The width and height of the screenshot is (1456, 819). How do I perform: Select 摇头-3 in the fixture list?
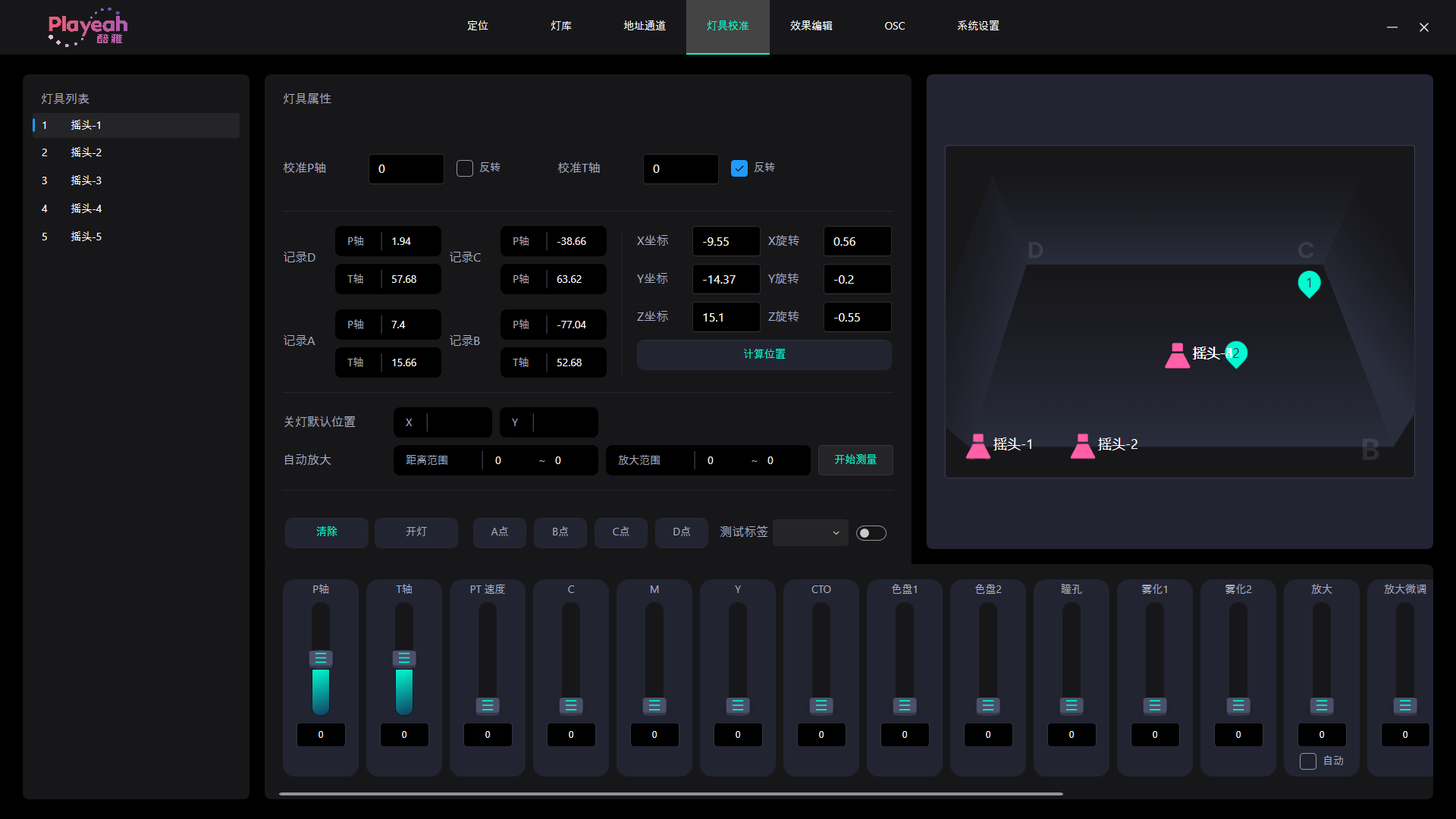click(86, 180)
